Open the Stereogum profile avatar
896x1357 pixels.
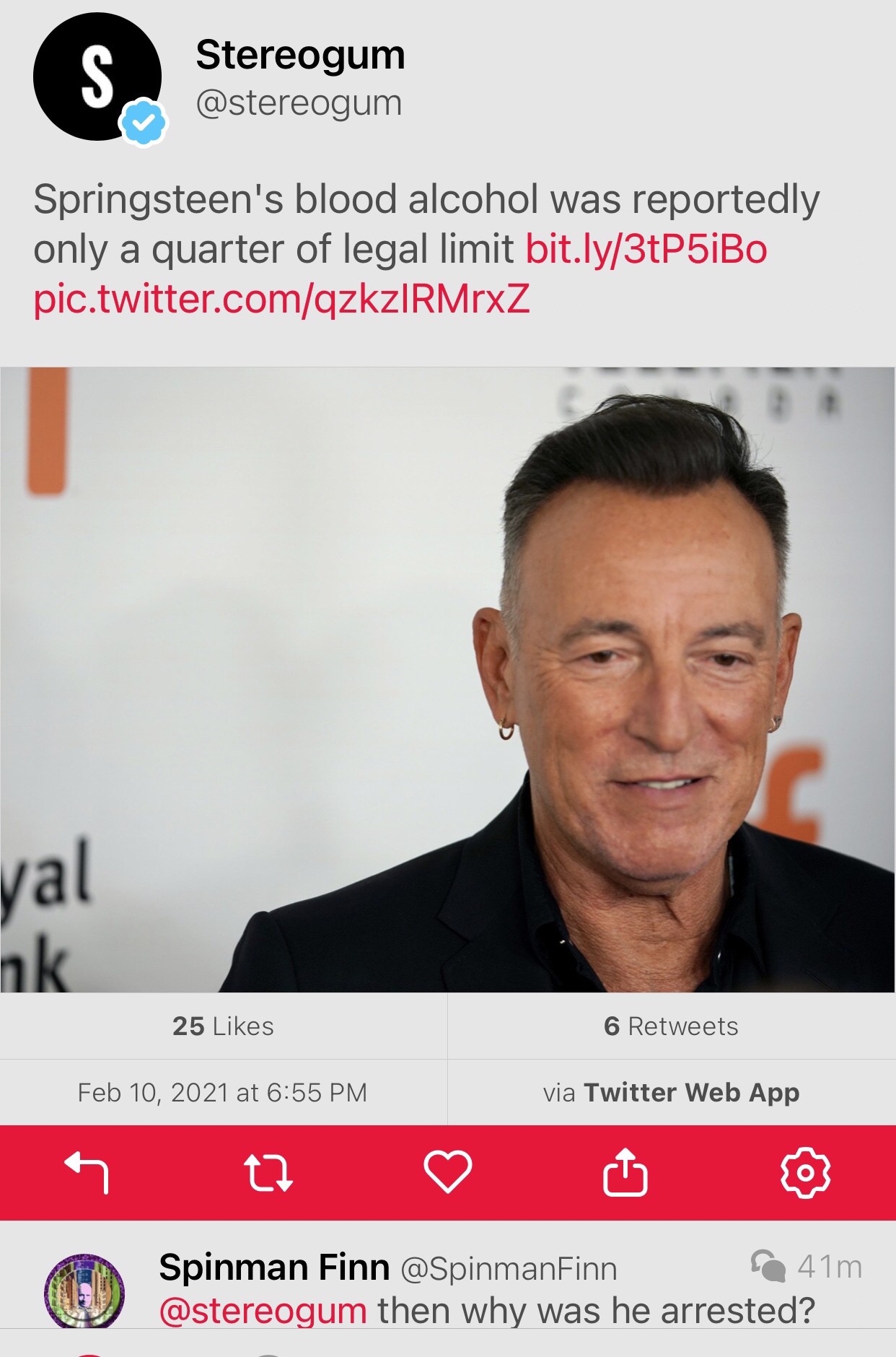[x=97, y=77]
